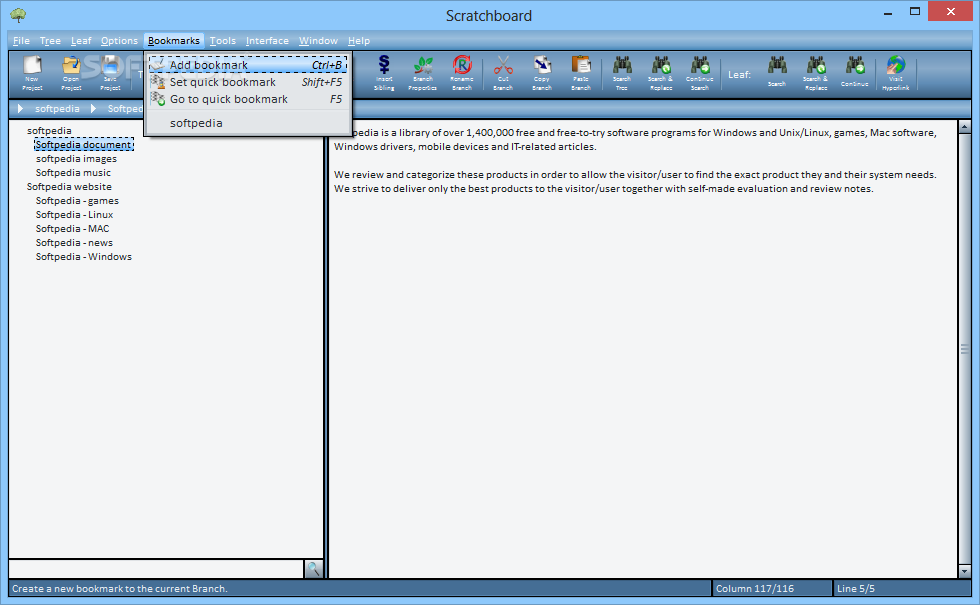Close the Bookmarks menu via its header
980x605 pixels.
coord(174,41)
